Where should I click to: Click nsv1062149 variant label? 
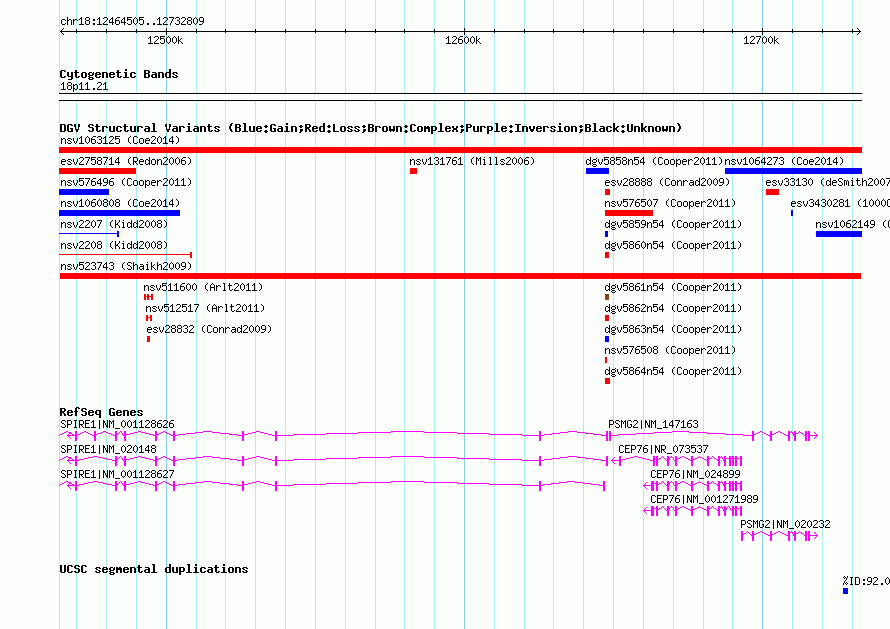click(x=853, y=224)
